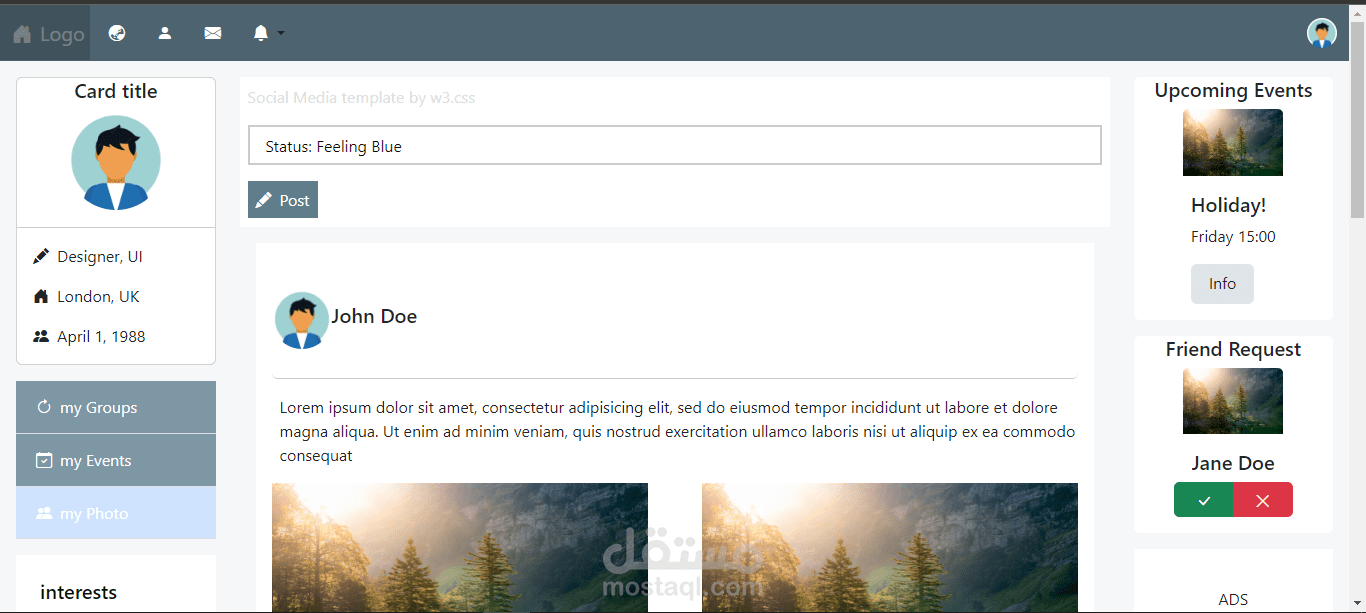Screen dimensions: 1366x613
Task: Click the people icon beside April 1, 1988
Action: pos(41,336)
